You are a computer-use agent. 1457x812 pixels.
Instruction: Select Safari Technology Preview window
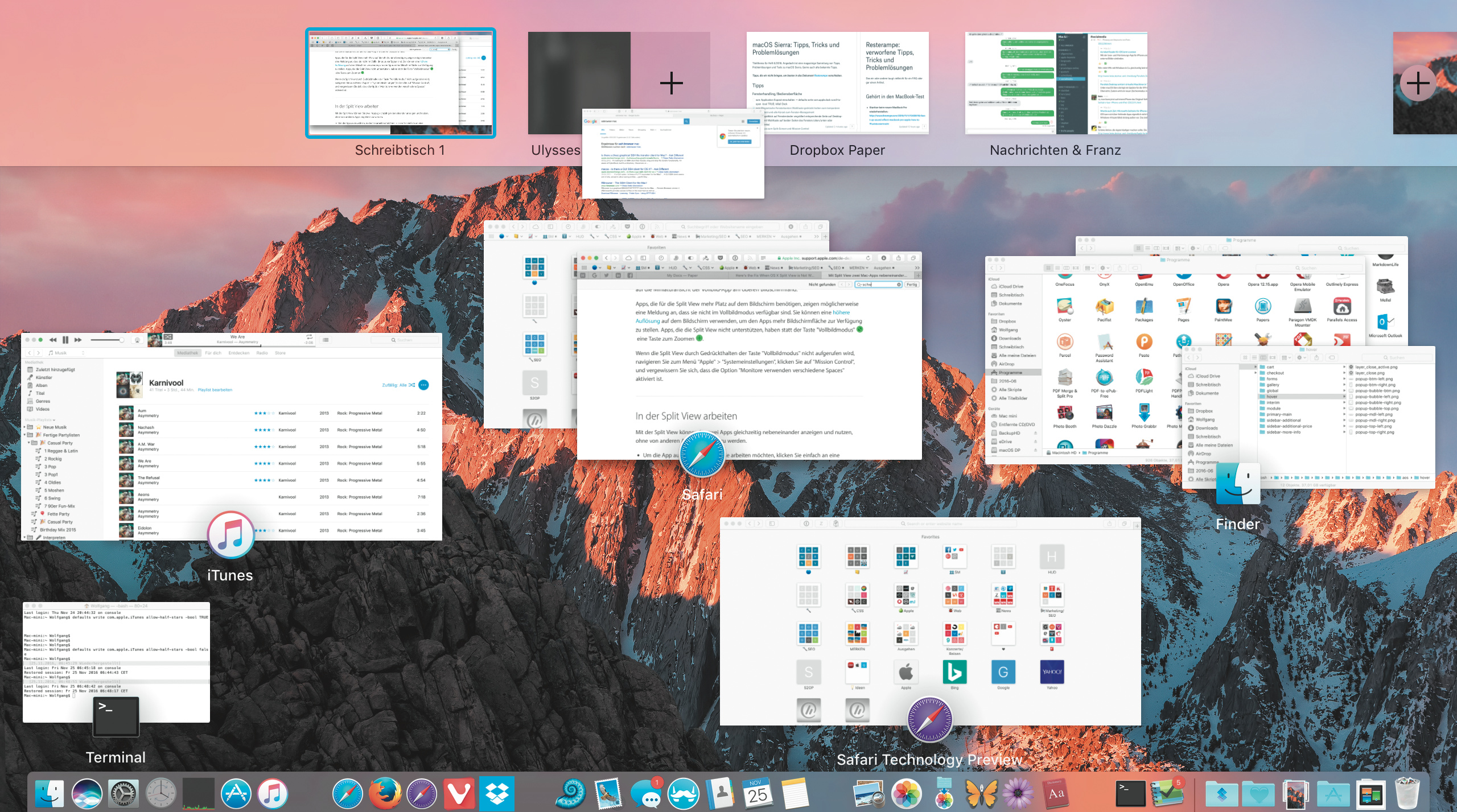(x=930, y=621)
